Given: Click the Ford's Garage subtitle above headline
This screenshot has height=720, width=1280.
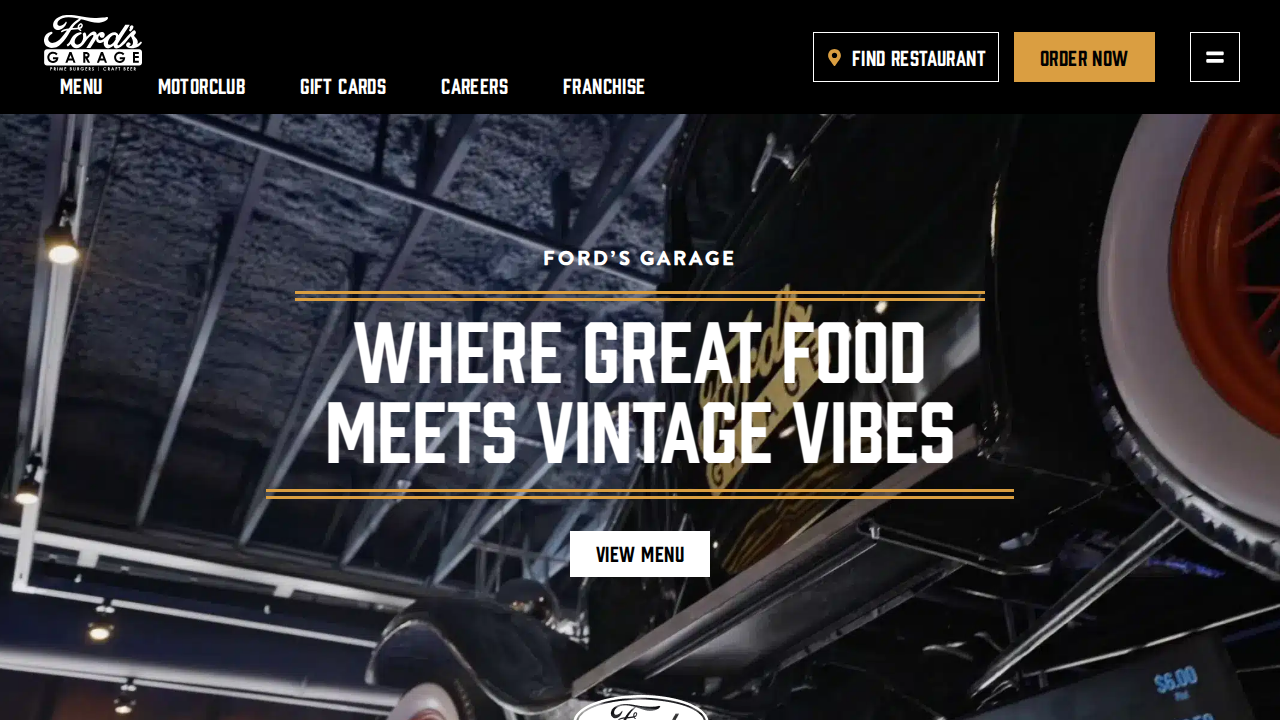Looking at the screenshot, I should (x=639, y=258).
